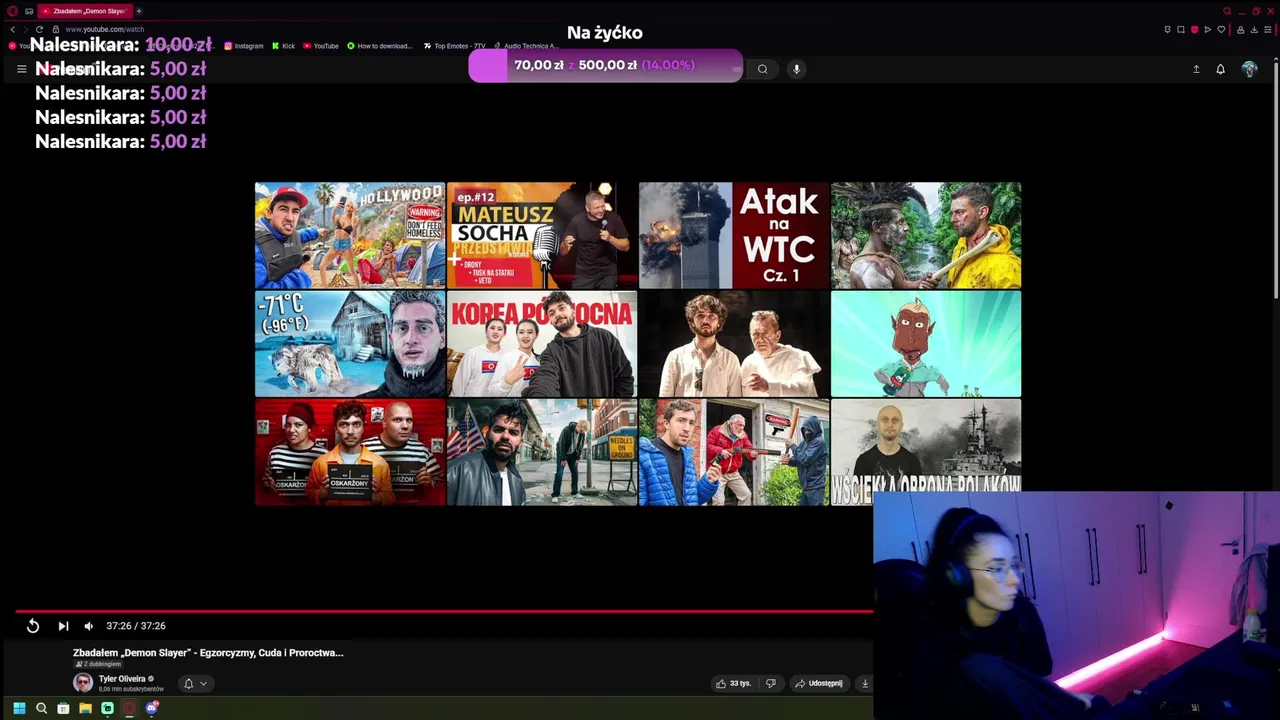Open the two men in white shirts video
This screenshot has height=720, width=1280.
pos(734,344)
